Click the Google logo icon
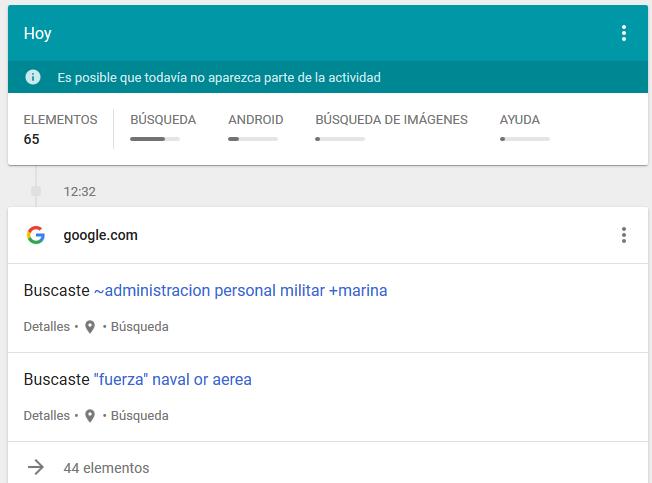Image resolution: width=652 pixels, height=483 pixels. [x=36, y=235]
